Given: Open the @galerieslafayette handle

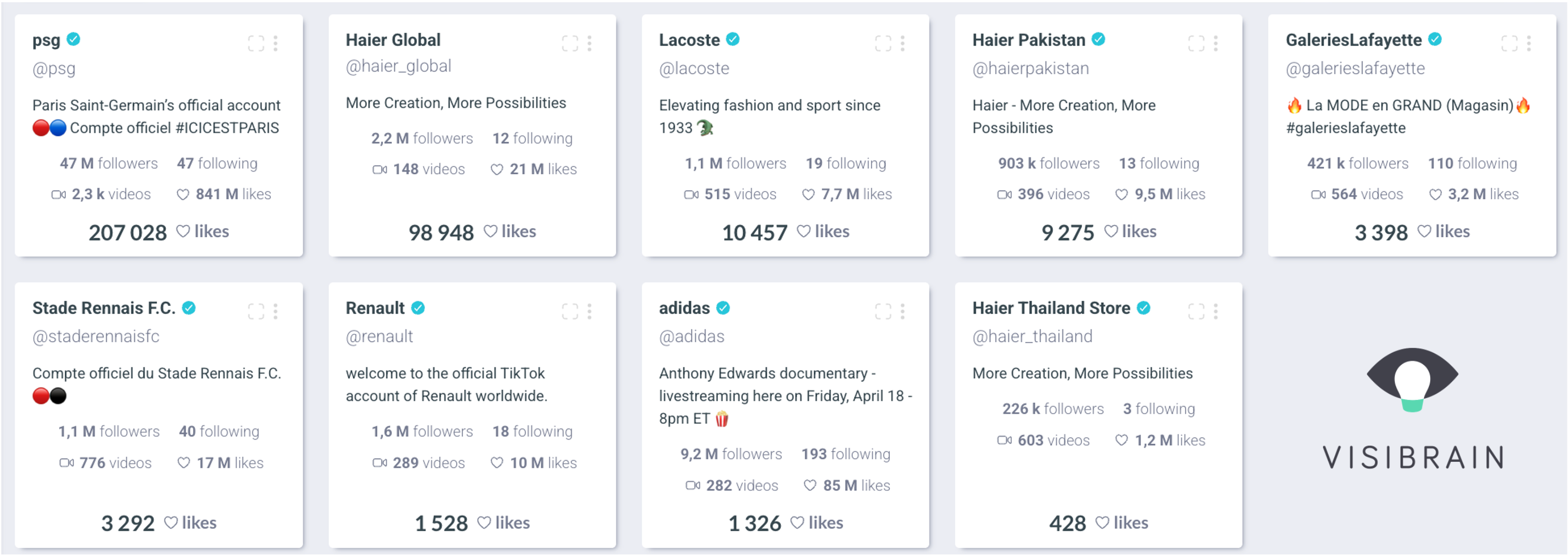Looking at the screenshot, I should (1355, 69).
